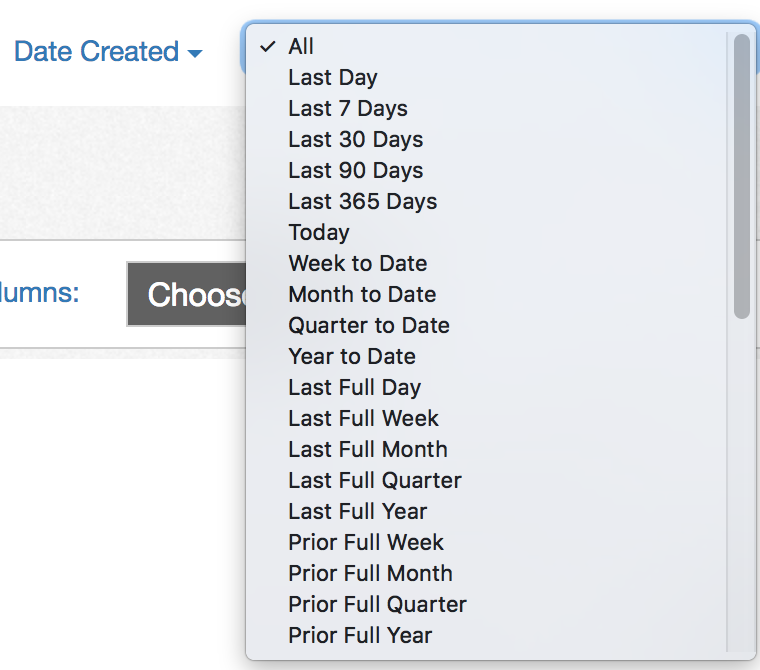The height and width of the screenshot is (670, 760).
Task: Click the dropdown list scrollbar thumb
Action: click(741, 177)
